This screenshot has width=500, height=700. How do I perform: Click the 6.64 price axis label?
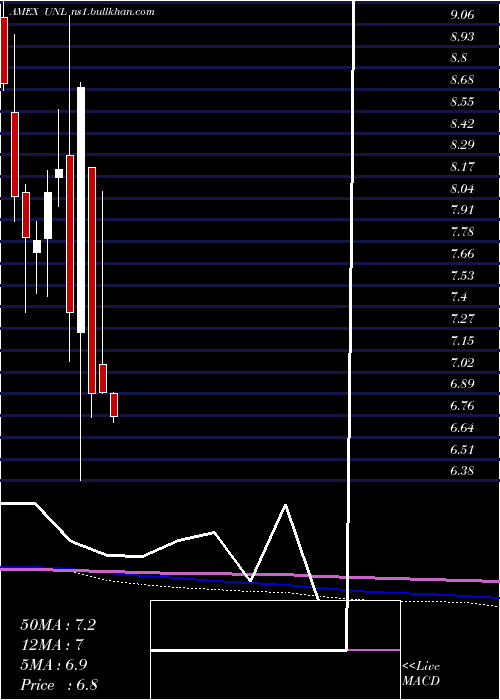462,428
